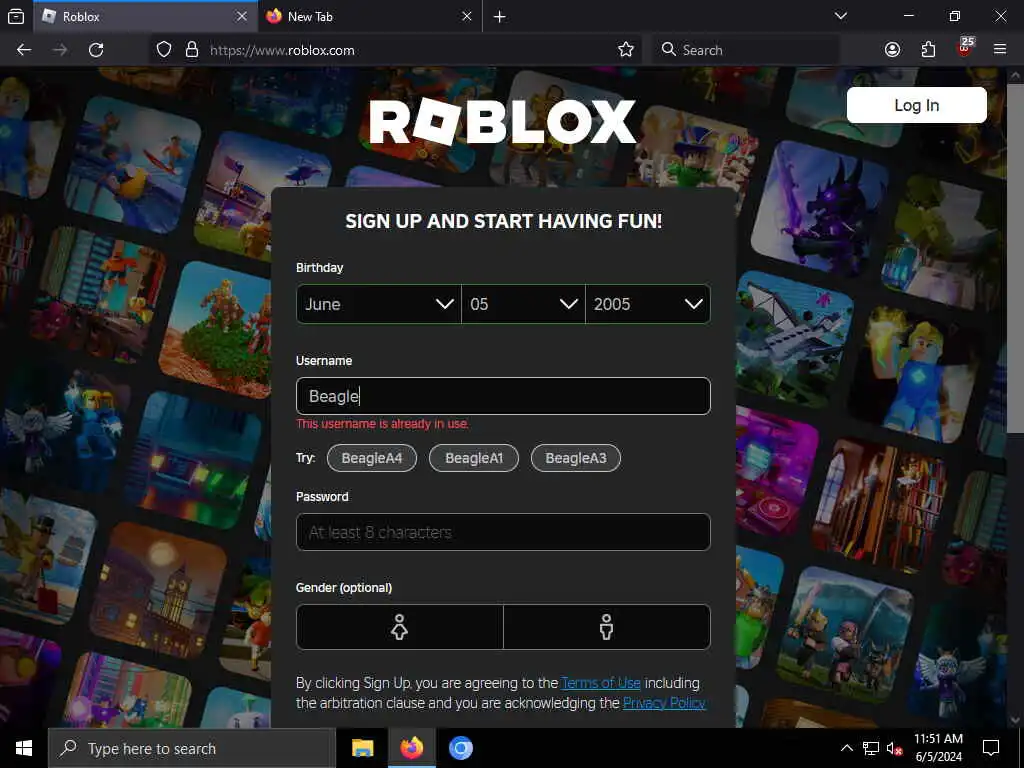The width and height of the screenshot is (1024, 768).
Task: Open the extension badge showing 25
Action: (965, 48)
